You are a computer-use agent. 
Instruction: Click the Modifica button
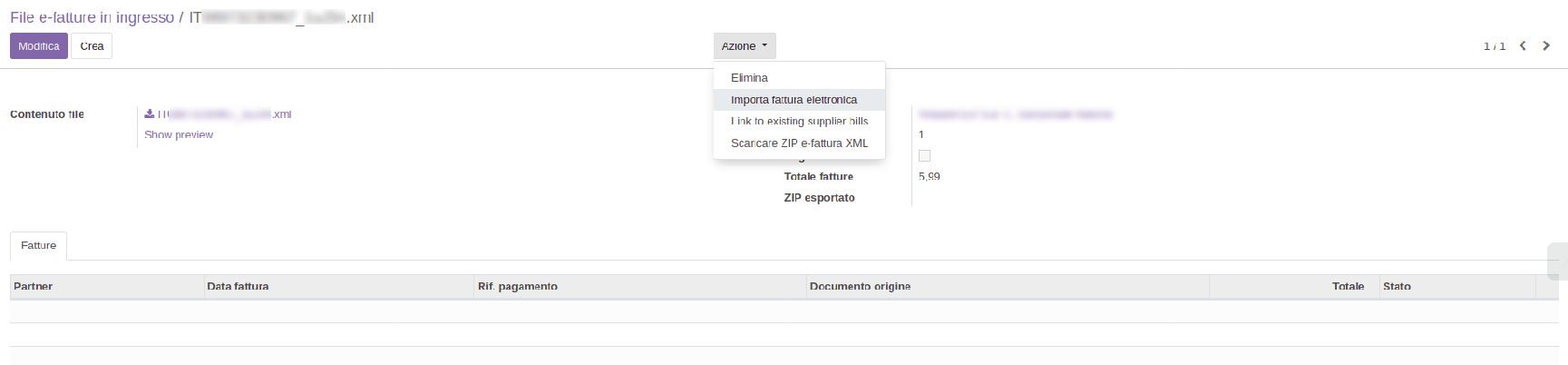39,46
